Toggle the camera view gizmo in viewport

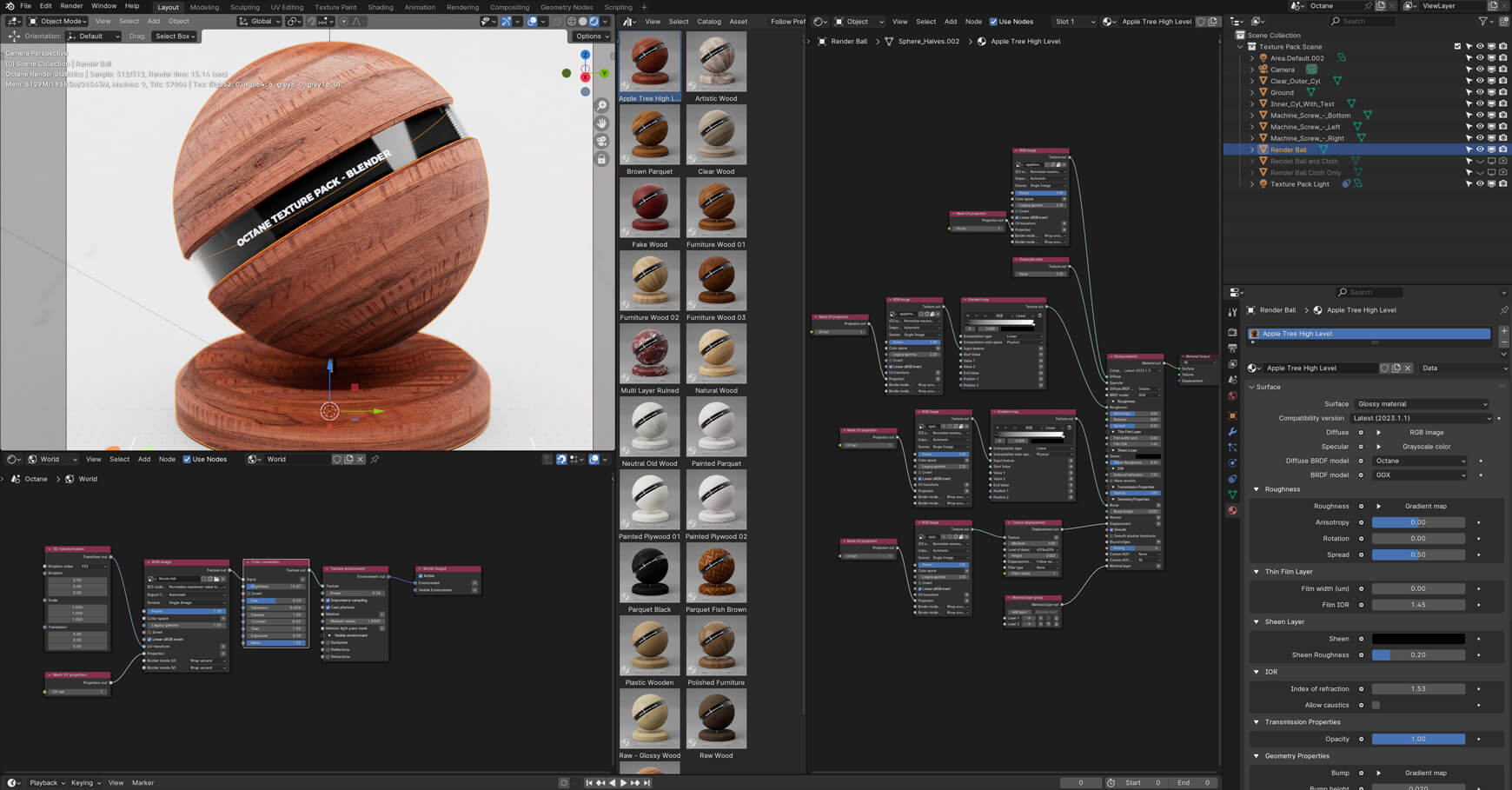pyautogui.click(x=601, y=142)
